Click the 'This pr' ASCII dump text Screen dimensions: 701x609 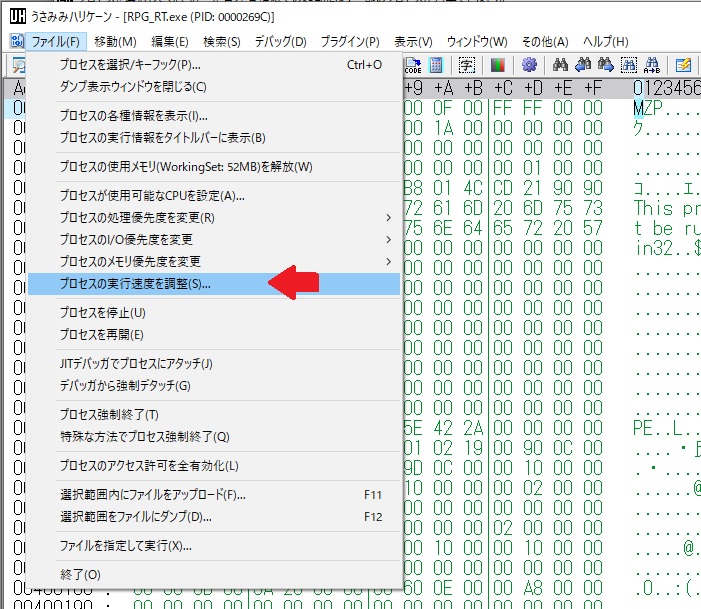click(x=666, y=208)
